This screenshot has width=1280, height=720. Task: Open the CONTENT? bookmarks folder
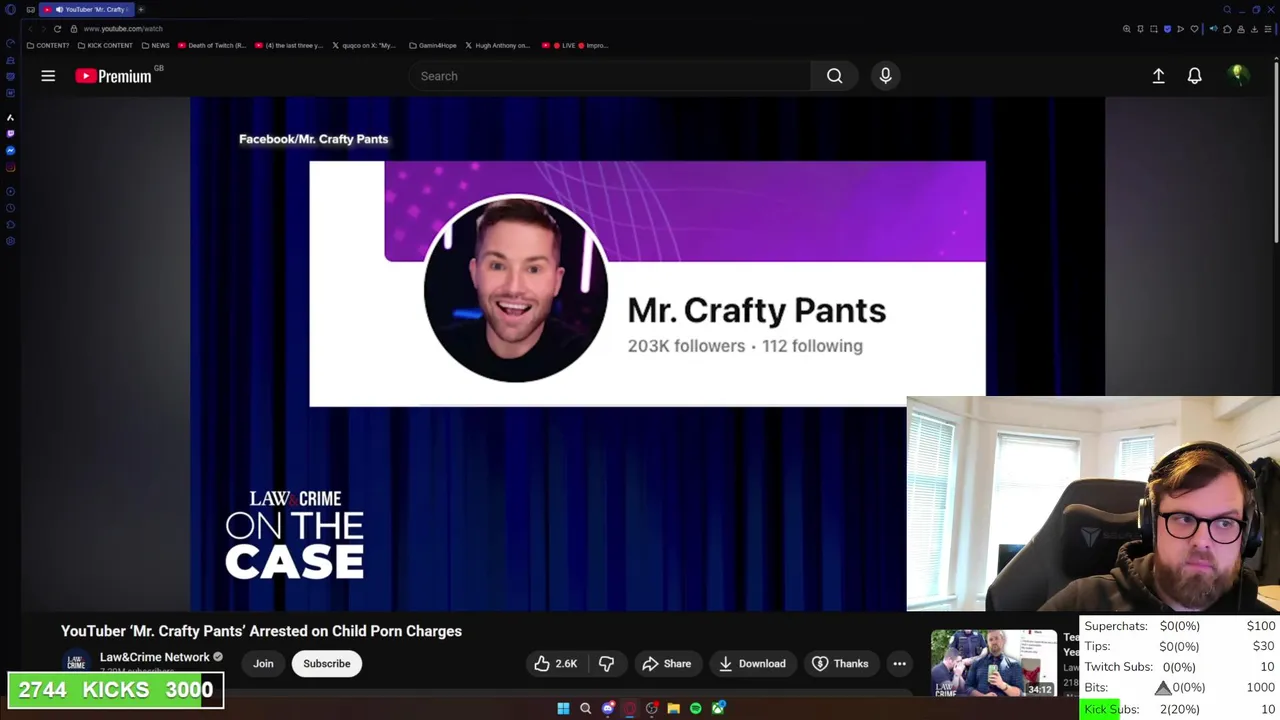pyautogui.click(x=48, y=45)
